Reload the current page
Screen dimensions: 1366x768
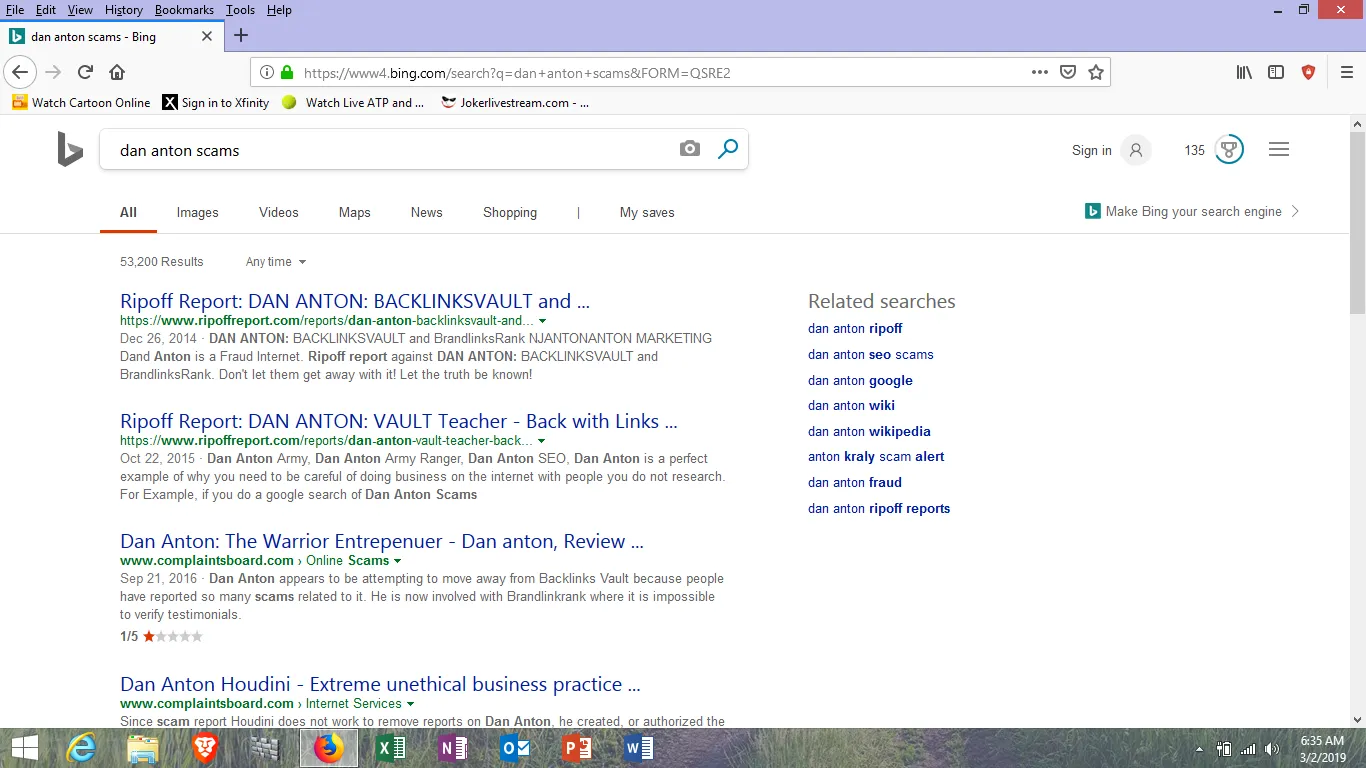(86, 72)
